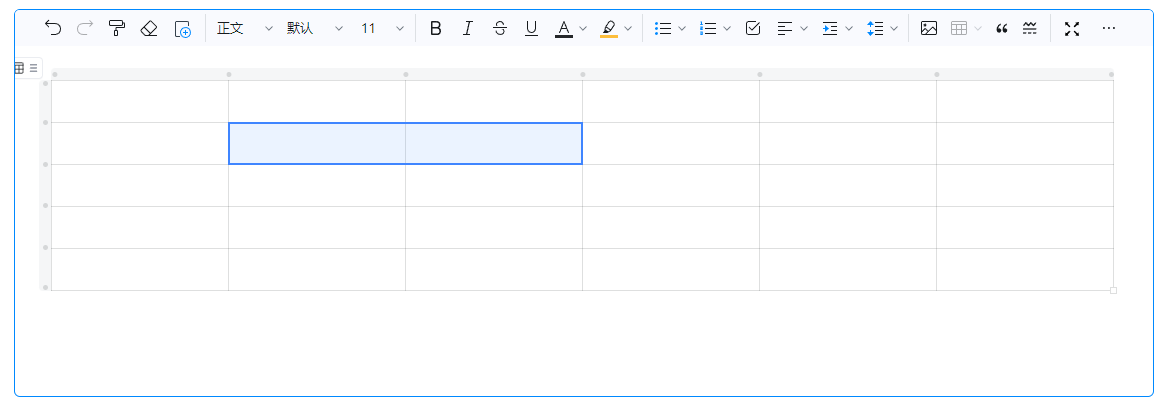Viewport: 1170px width, 408px height.
Task: Click the clear formatting eraser icon
Action: pyautogui.click(x=149, y=28)
